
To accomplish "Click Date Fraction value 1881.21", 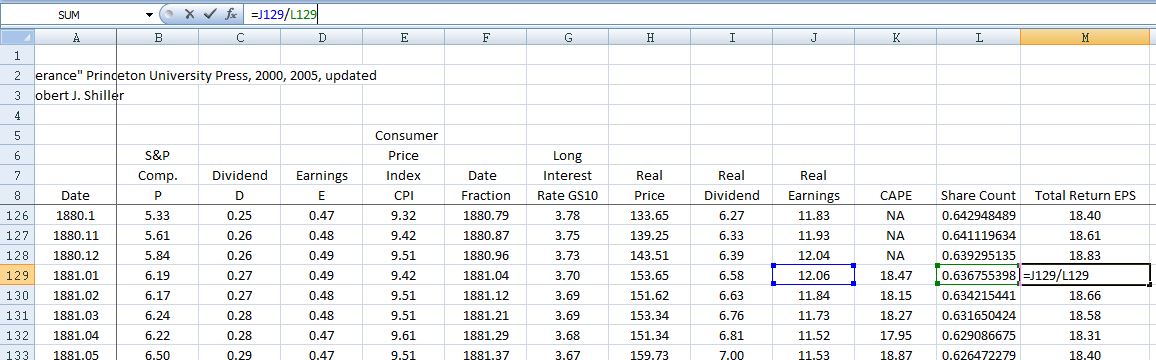I will pyautogui.click(x=485, y=315).
